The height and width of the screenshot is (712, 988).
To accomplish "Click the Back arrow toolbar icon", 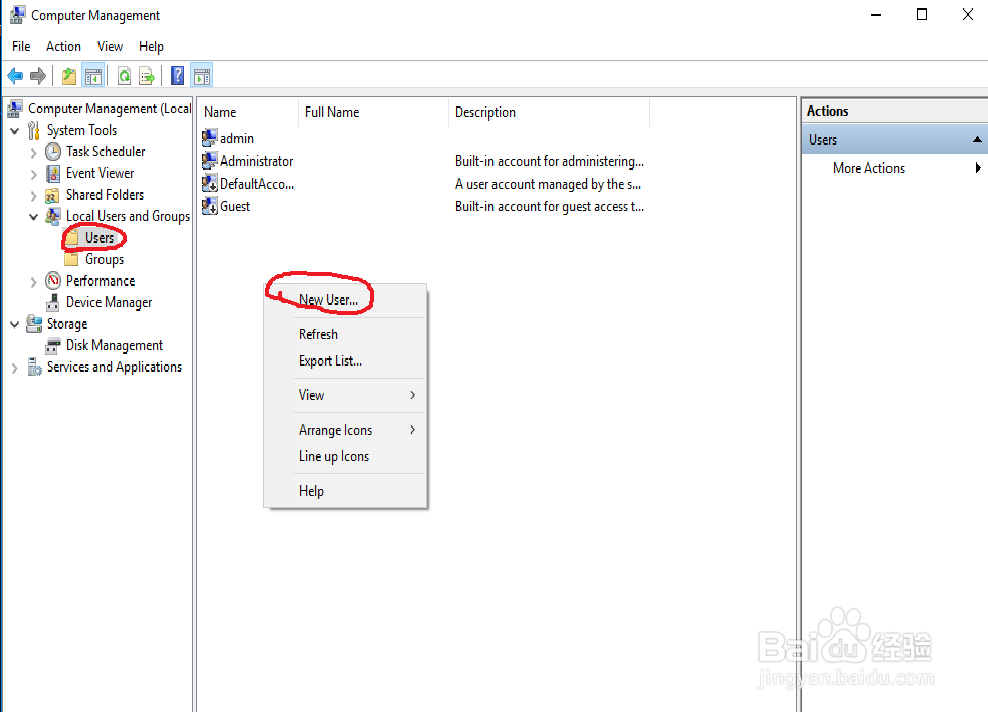I will (x=15, y=76).
